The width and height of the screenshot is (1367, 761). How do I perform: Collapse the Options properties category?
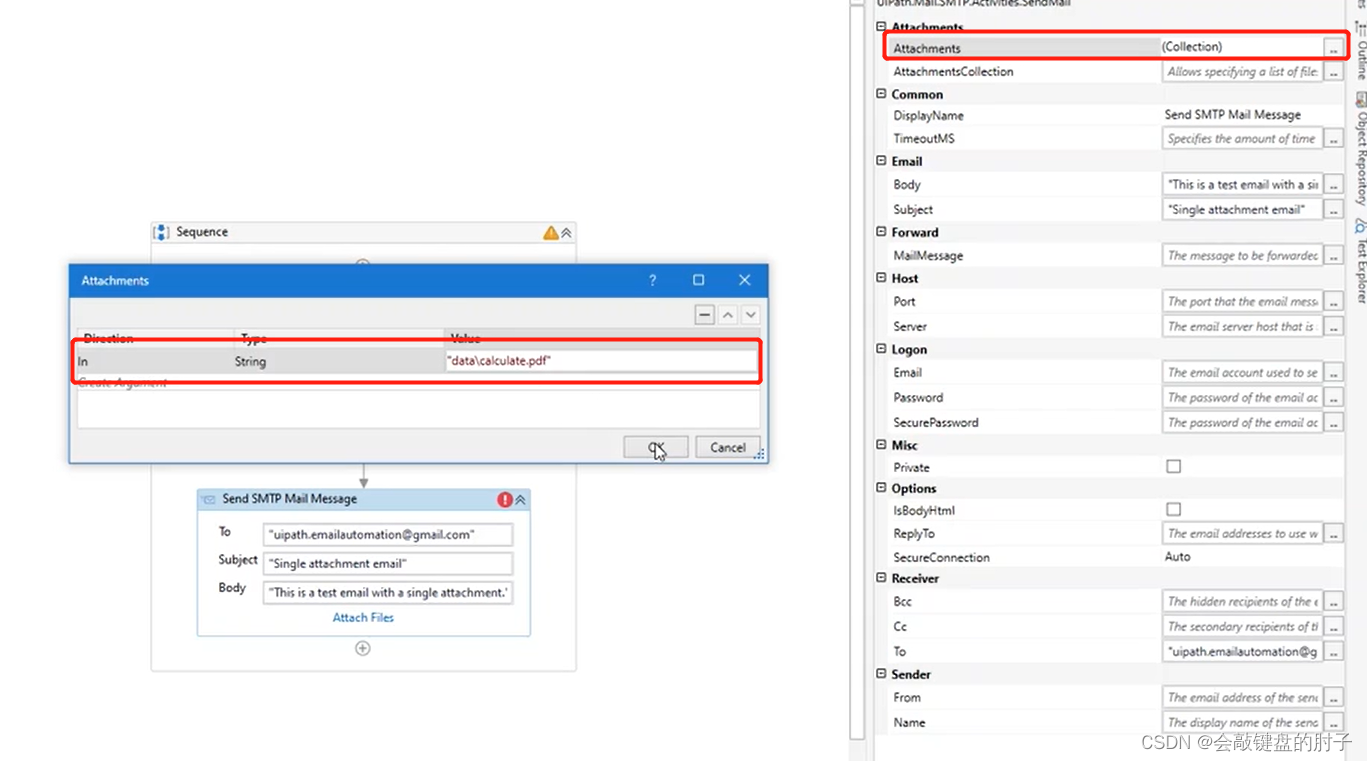(881, 488)
